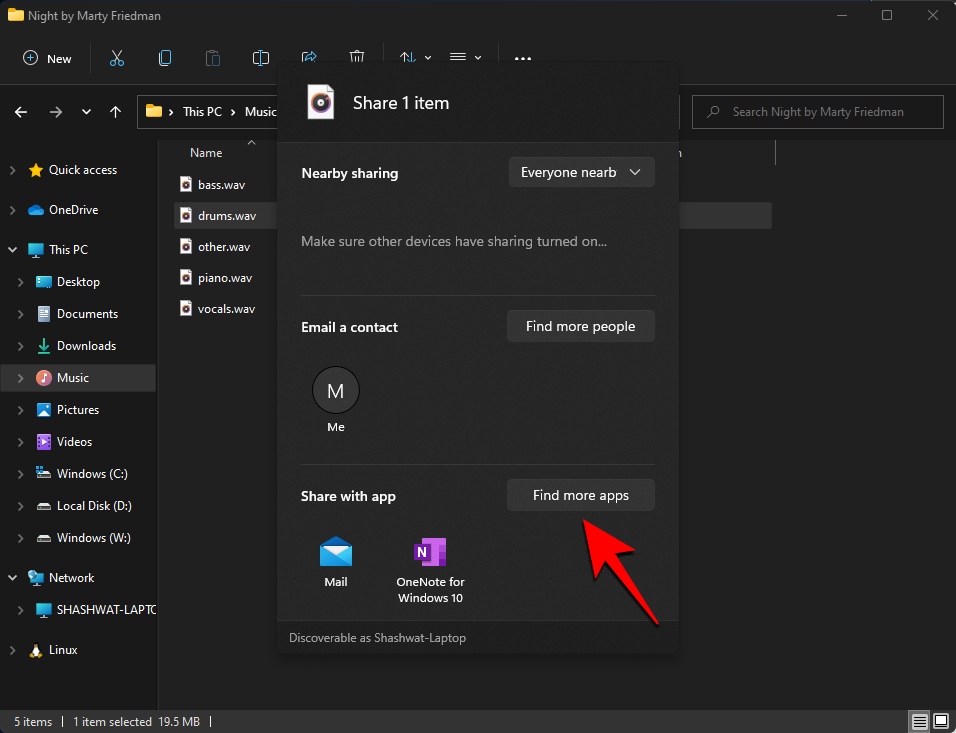Click Music in the address bar
This screenshot has width=956, height=733.
coord(260,112)
